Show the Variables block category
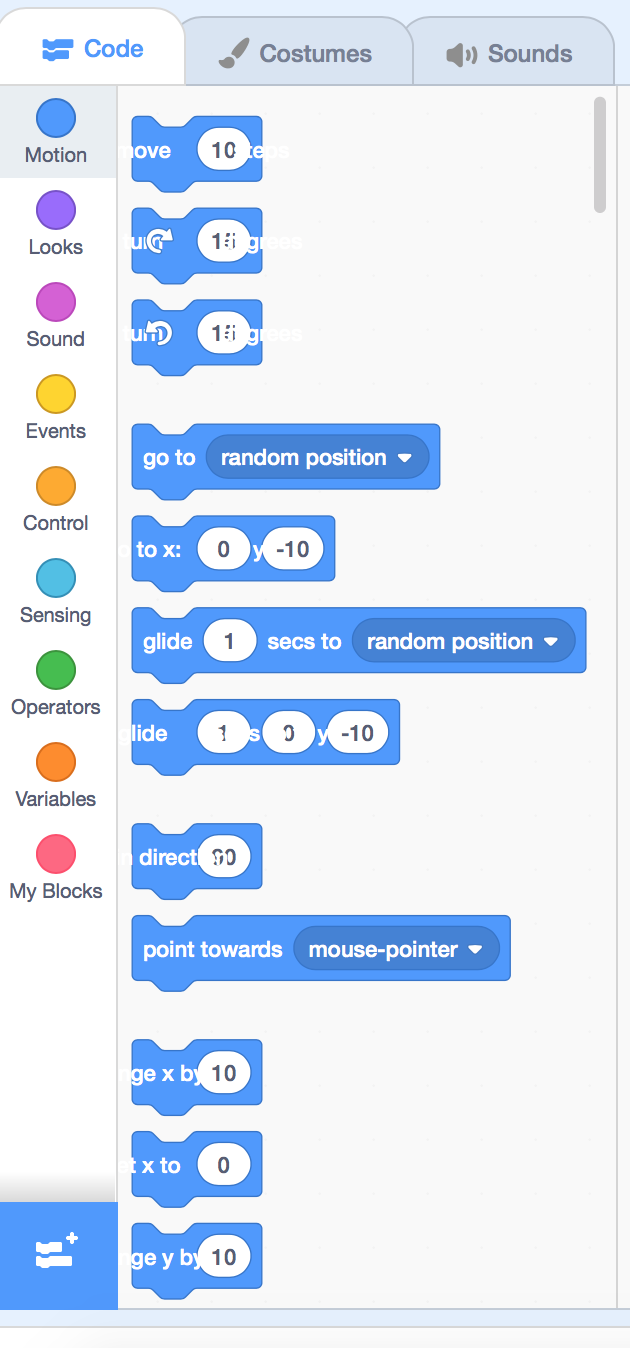This screenshot has height=1348, width=630. pyautogui.click(x=56, y=762)
